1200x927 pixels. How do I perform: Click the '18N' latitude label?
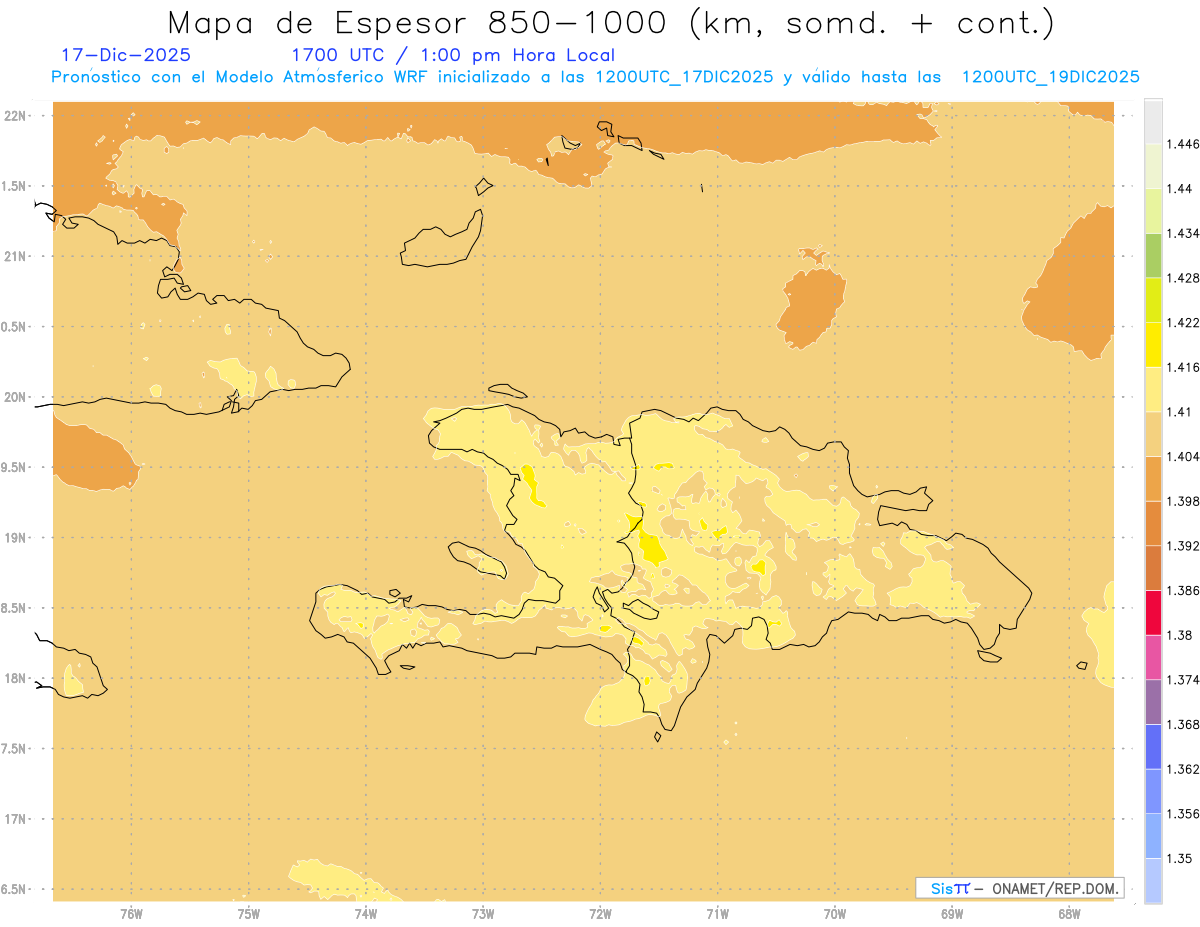click(x=14, y=678)
